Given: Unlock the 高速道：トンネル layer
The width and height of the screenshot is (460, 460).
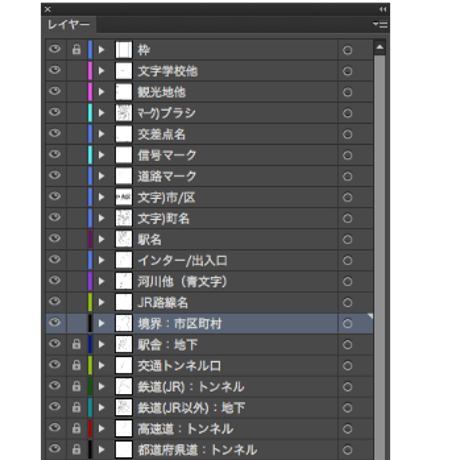Looking at the screenshot, I should [x=76, y=428].
